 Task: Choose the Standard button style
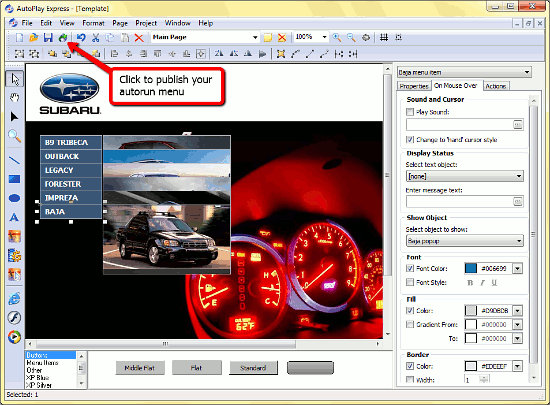tap(253, 368)
